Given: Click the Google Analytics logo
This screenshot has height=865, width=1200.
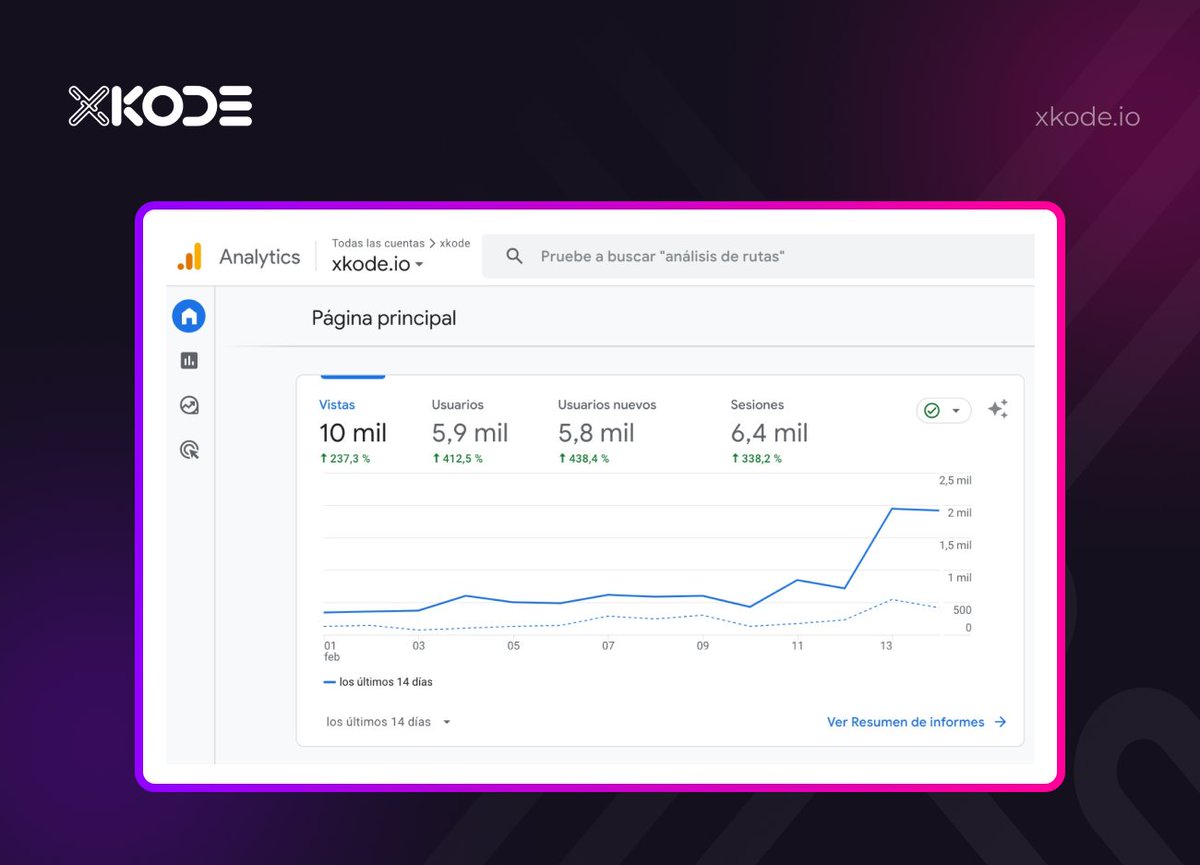Looking at the screenshot, I should tap(194, 256).
